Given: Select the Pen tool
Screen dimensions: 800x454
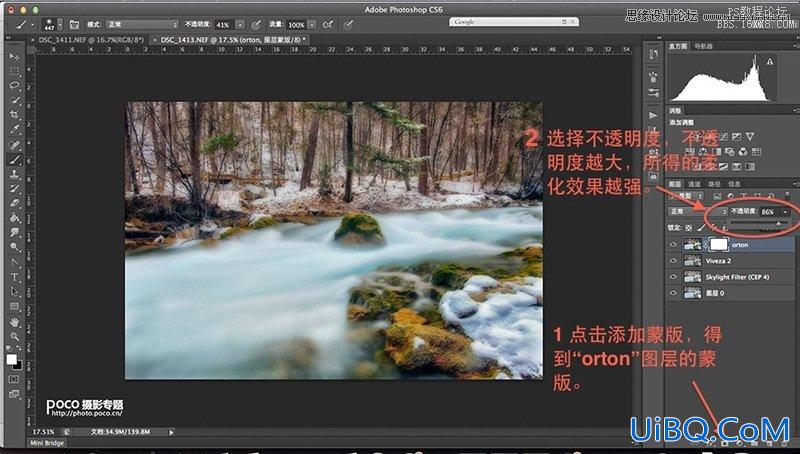Looking at the screenshot, I should point(14,263).
